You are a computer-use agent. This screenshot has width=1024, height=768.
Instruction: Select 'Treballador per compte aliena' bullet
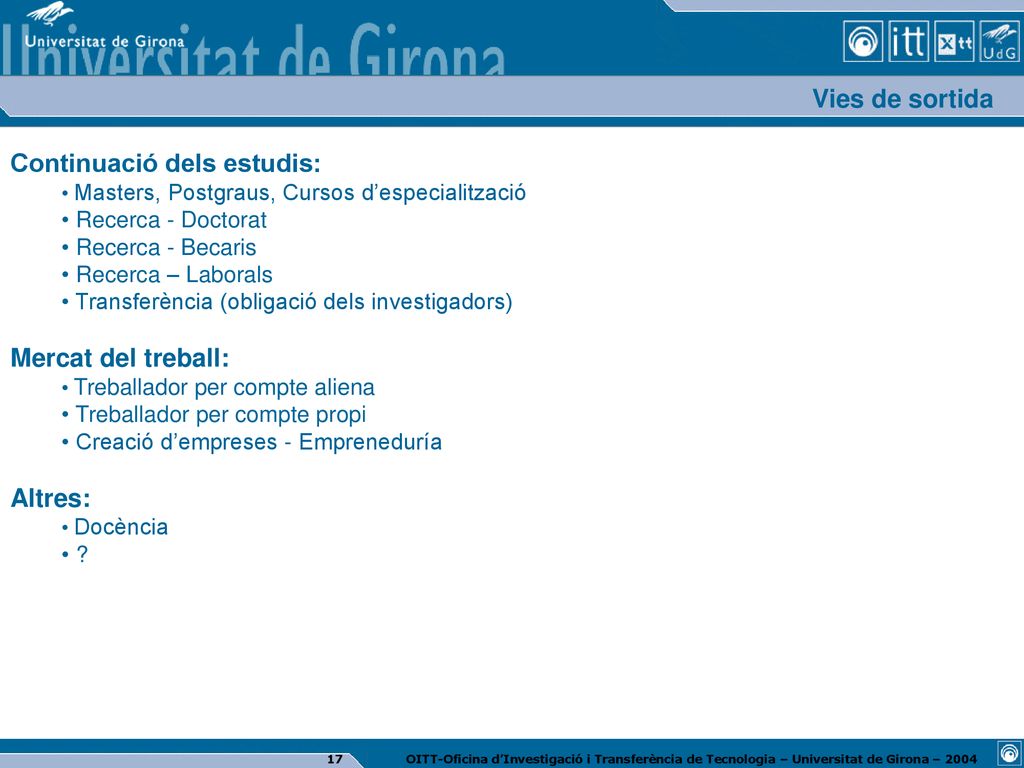click(218, 387)
